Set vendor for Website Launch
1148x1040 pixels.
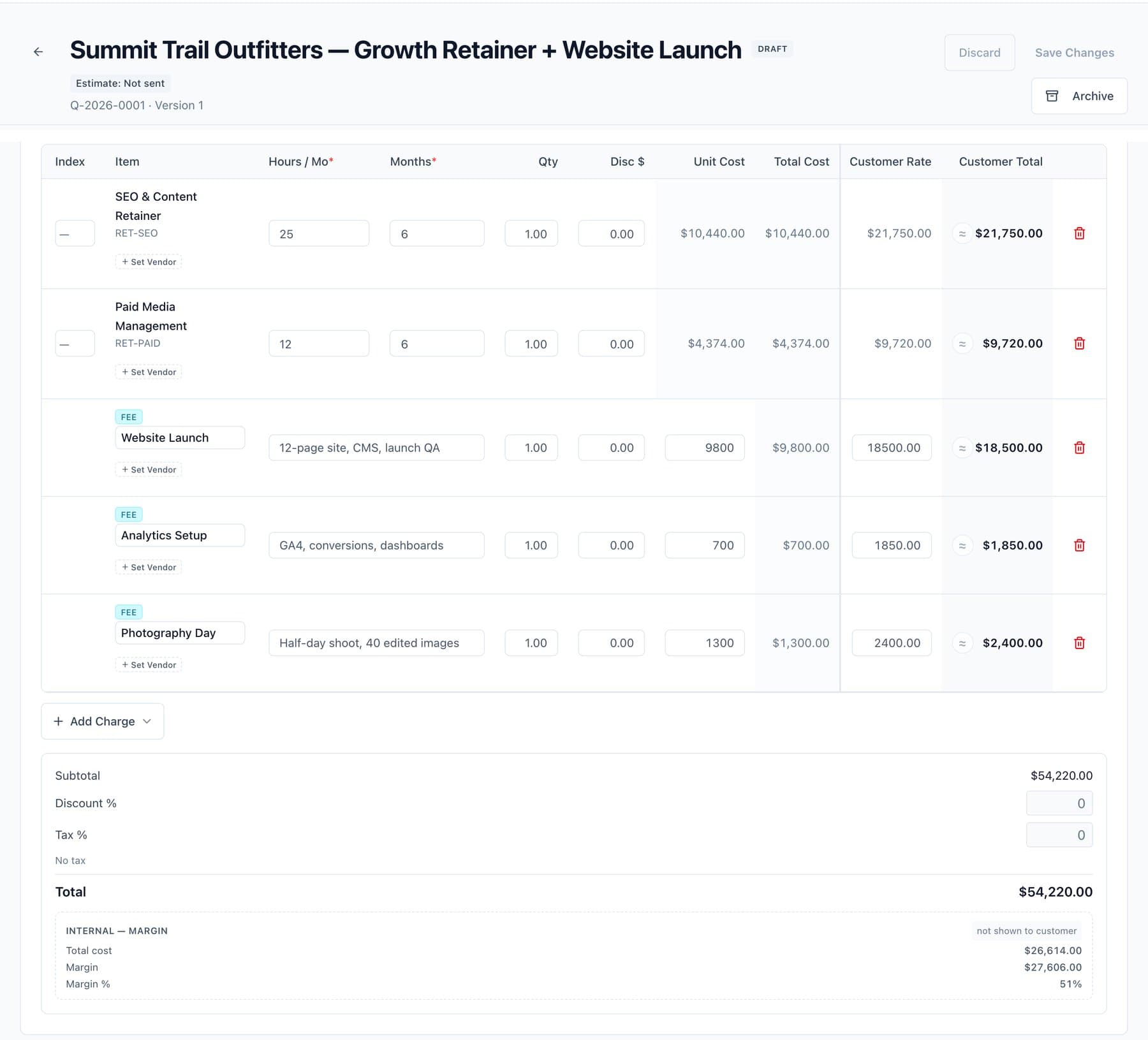pos(149,469)
